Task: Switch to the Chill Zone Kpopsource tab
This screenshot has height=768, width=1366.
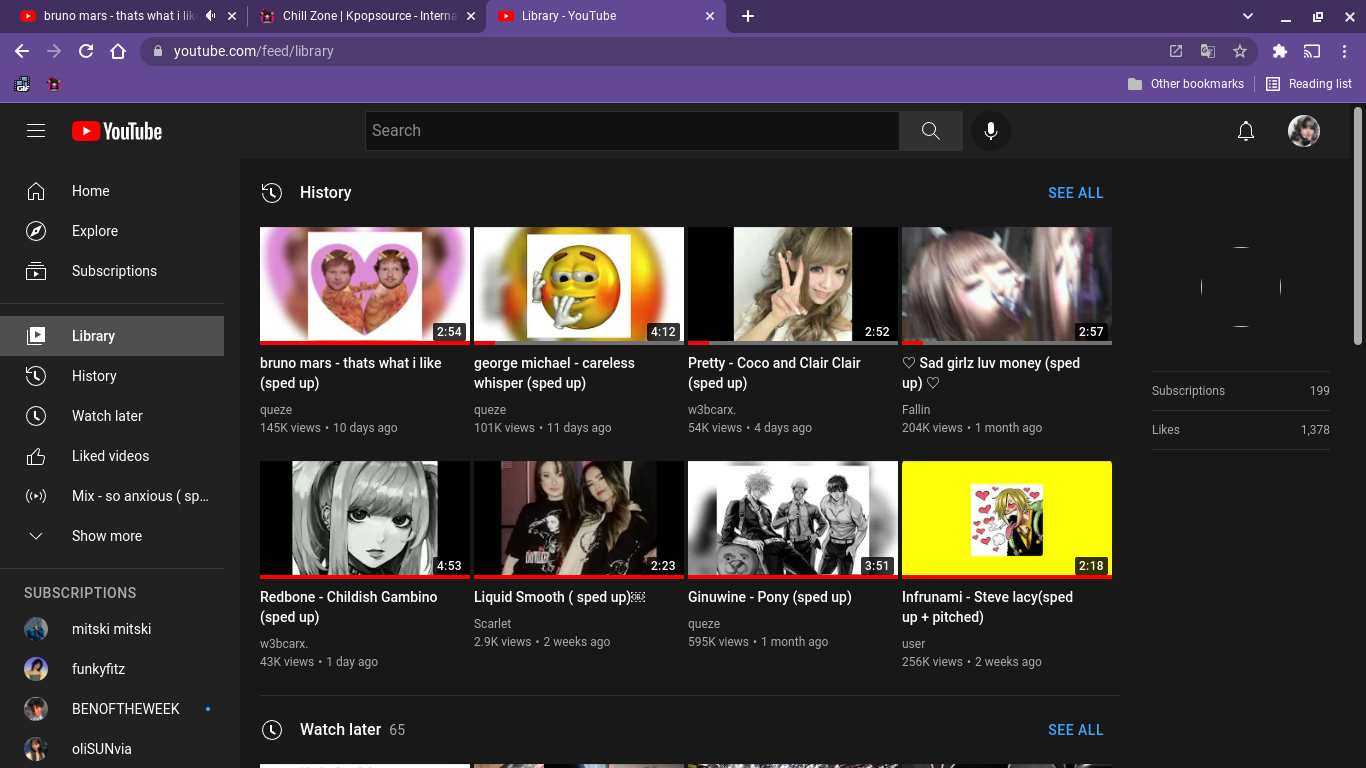Action: [366, 16]
